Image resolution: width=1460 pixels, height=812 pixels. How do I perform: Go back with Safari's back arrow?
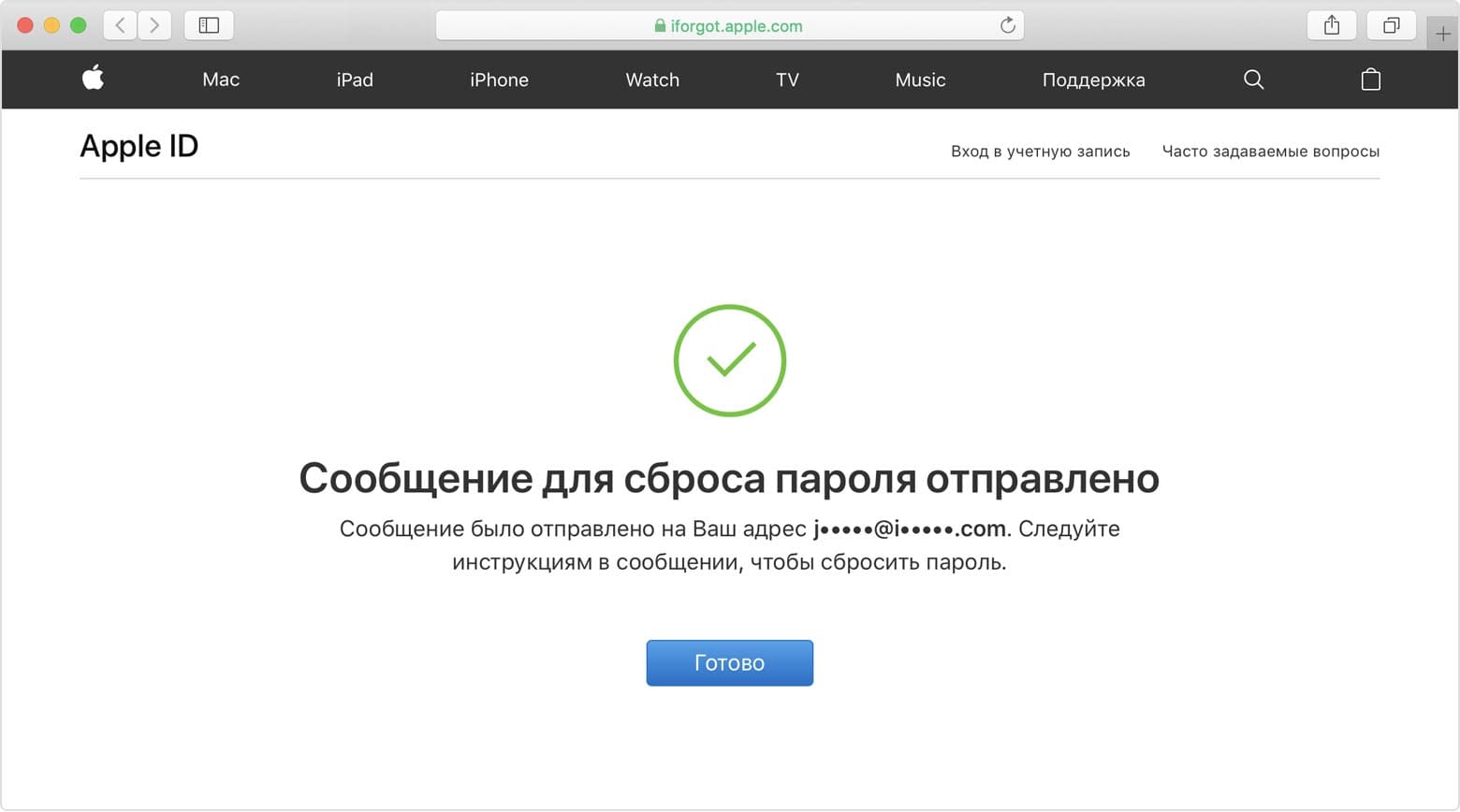pyautogui.click(x=120, y=25)
